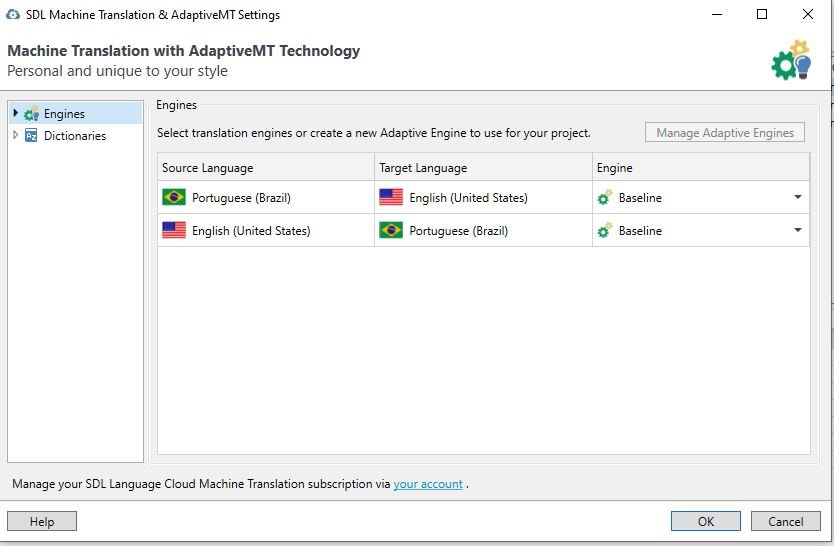Click the Brazil flag in the first row's source
Viewport: 834px width, 546px height.
tap(174, 197)
